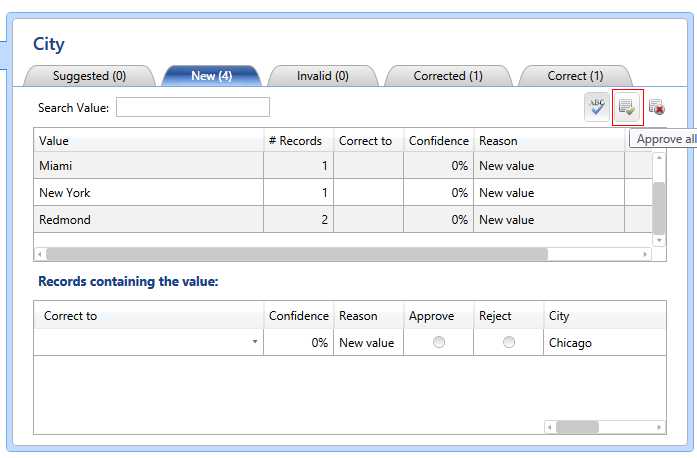Image resolution: width=697 pixels, height=458 pixels.
Task: Click the upper grid Correct to column header
Action: click(369, 141)
